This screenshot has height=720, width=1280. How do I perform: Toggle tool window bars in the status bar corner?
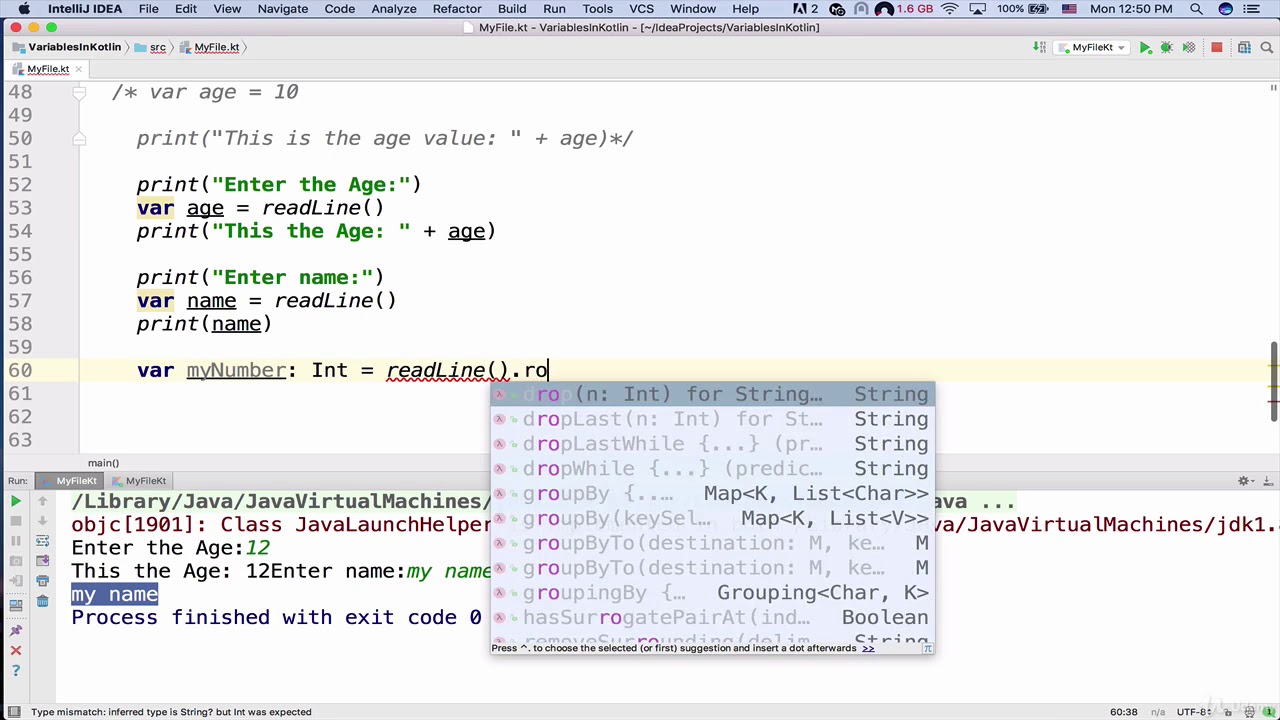click(x=12, y=712)
